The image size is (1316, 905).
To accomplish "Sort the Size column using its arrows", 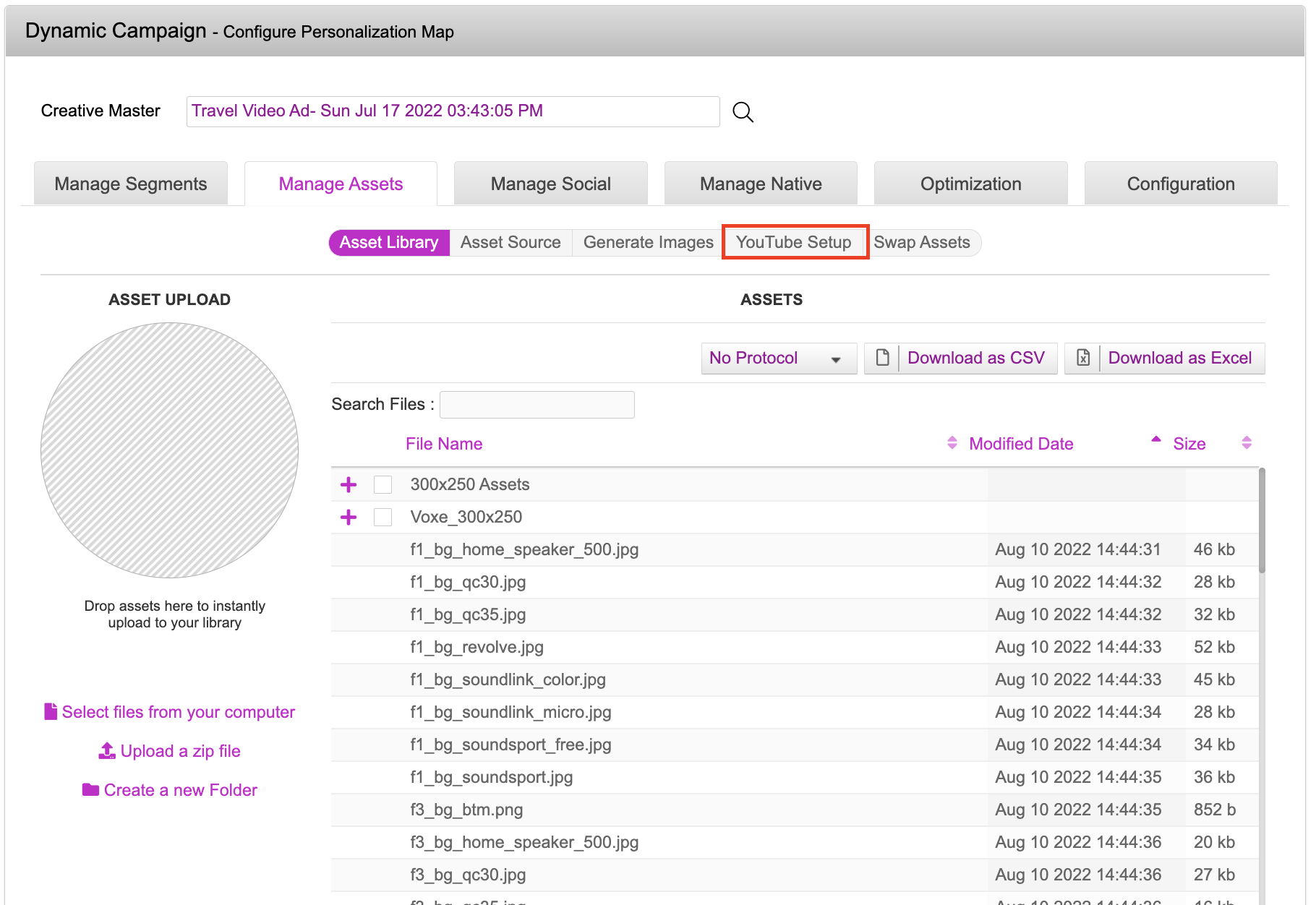I will [x=1246, y=443].
